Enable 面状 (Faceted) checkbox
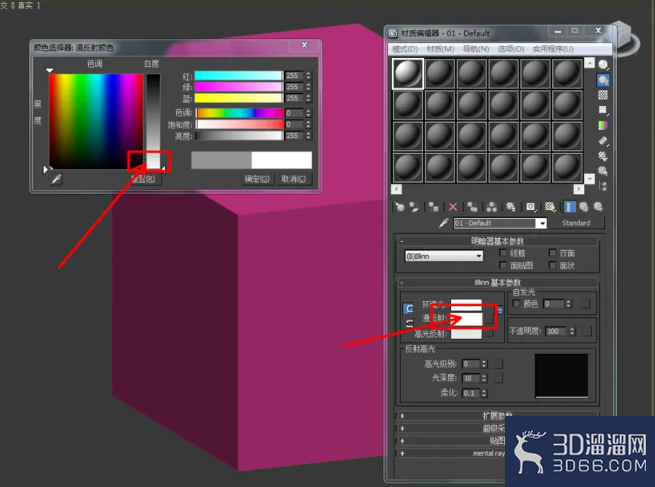 (x=552, y=265)
